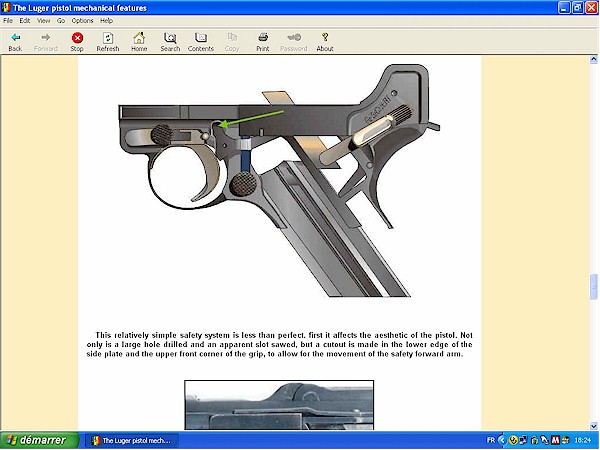Expand hidden tray icons with the chevron

(x=502, y=440)
